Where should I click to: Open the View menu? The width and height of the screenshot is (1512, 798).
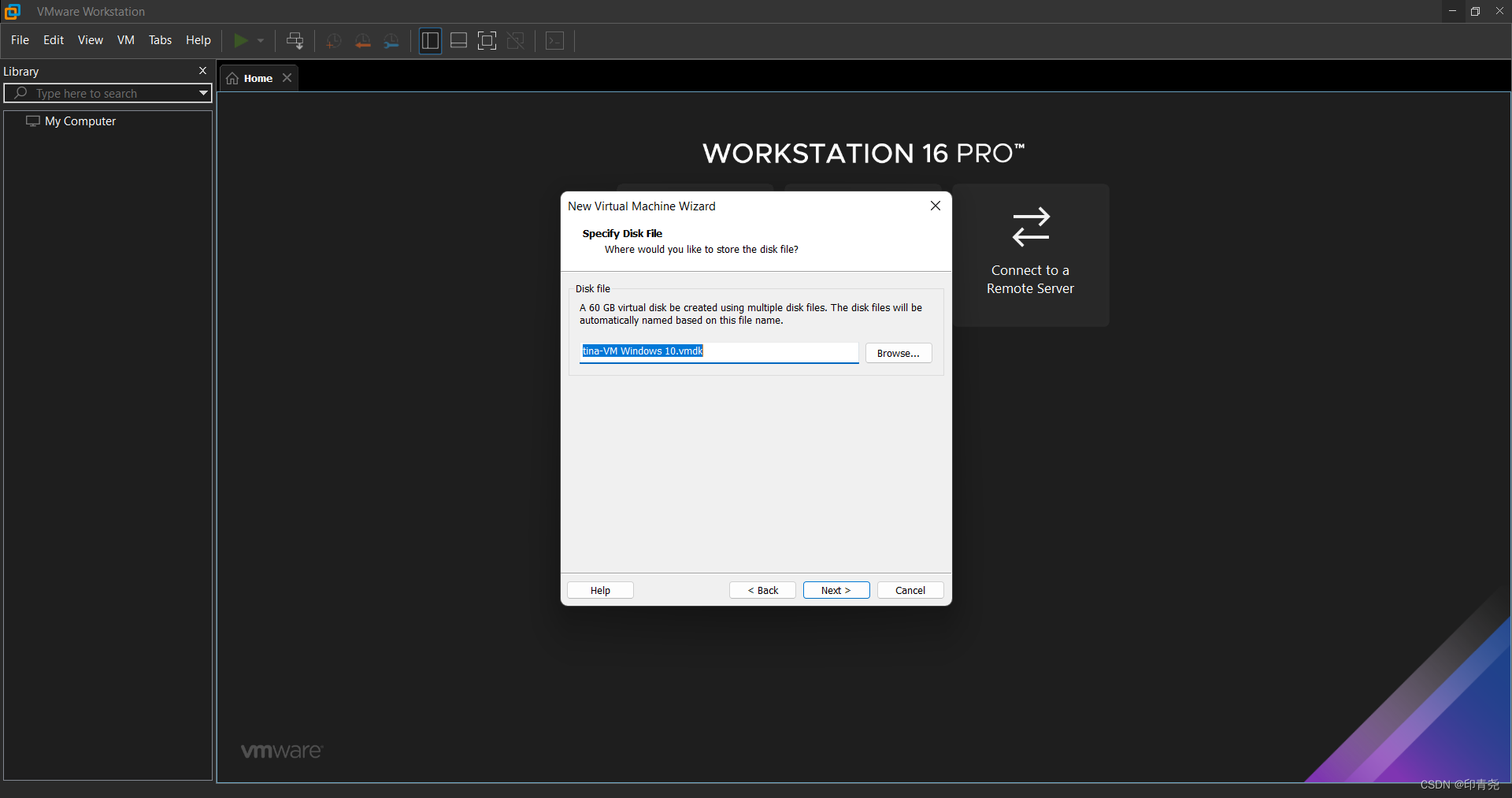(90, 40)
